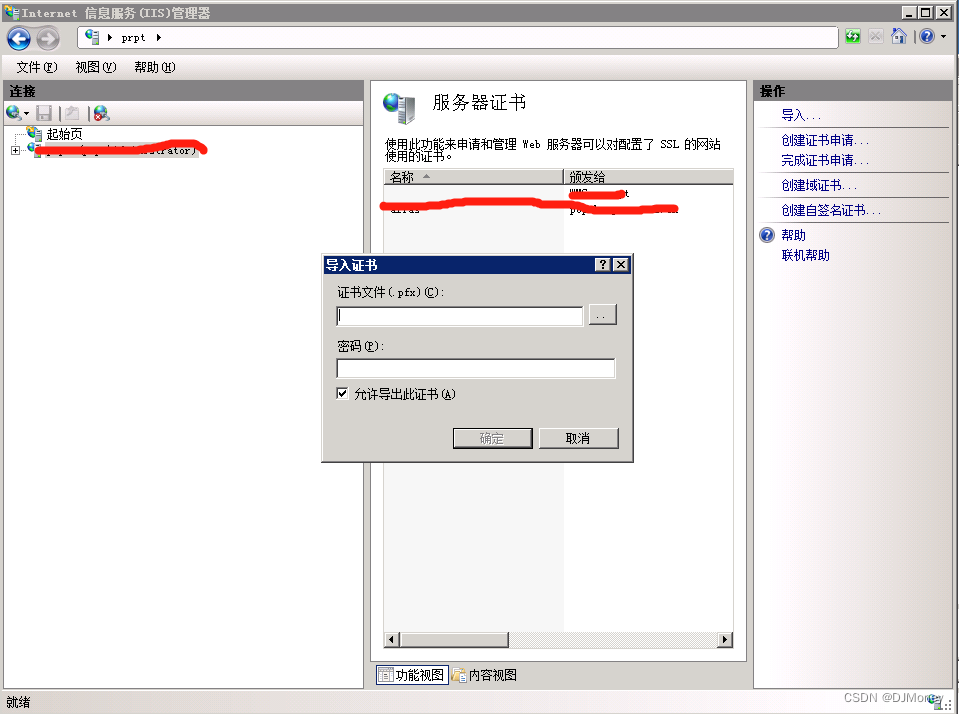Click 取消 button in import dialog
The image size is (959, 714).
coord(579,438)
